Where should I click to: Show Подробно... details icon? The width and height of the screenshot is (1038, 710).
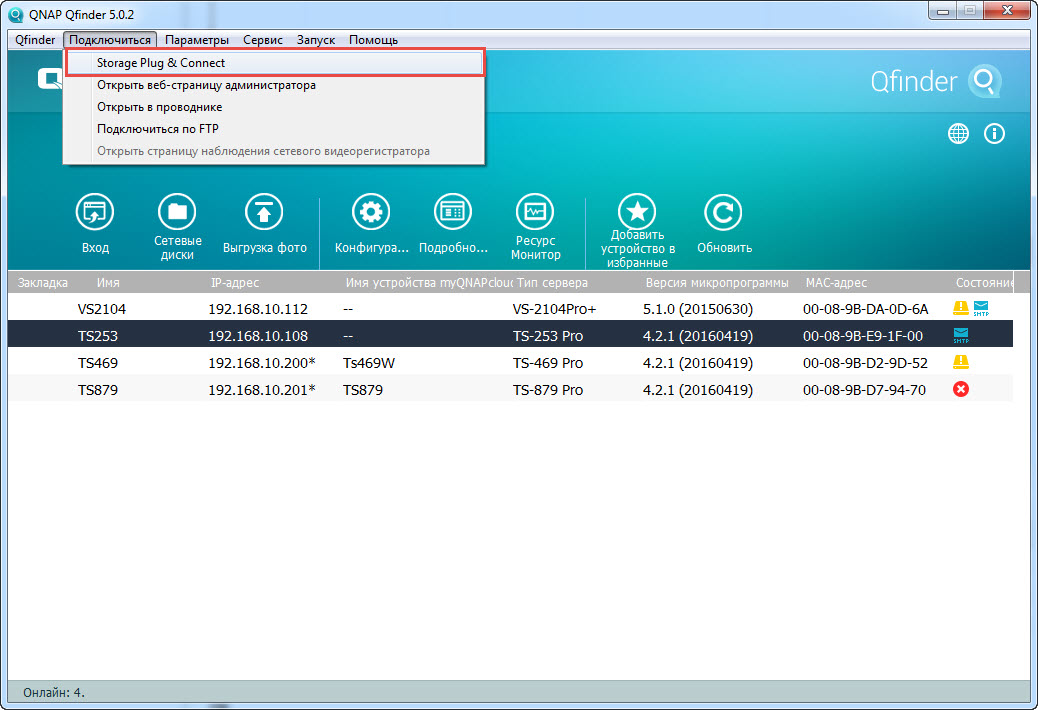coord(453,212)
